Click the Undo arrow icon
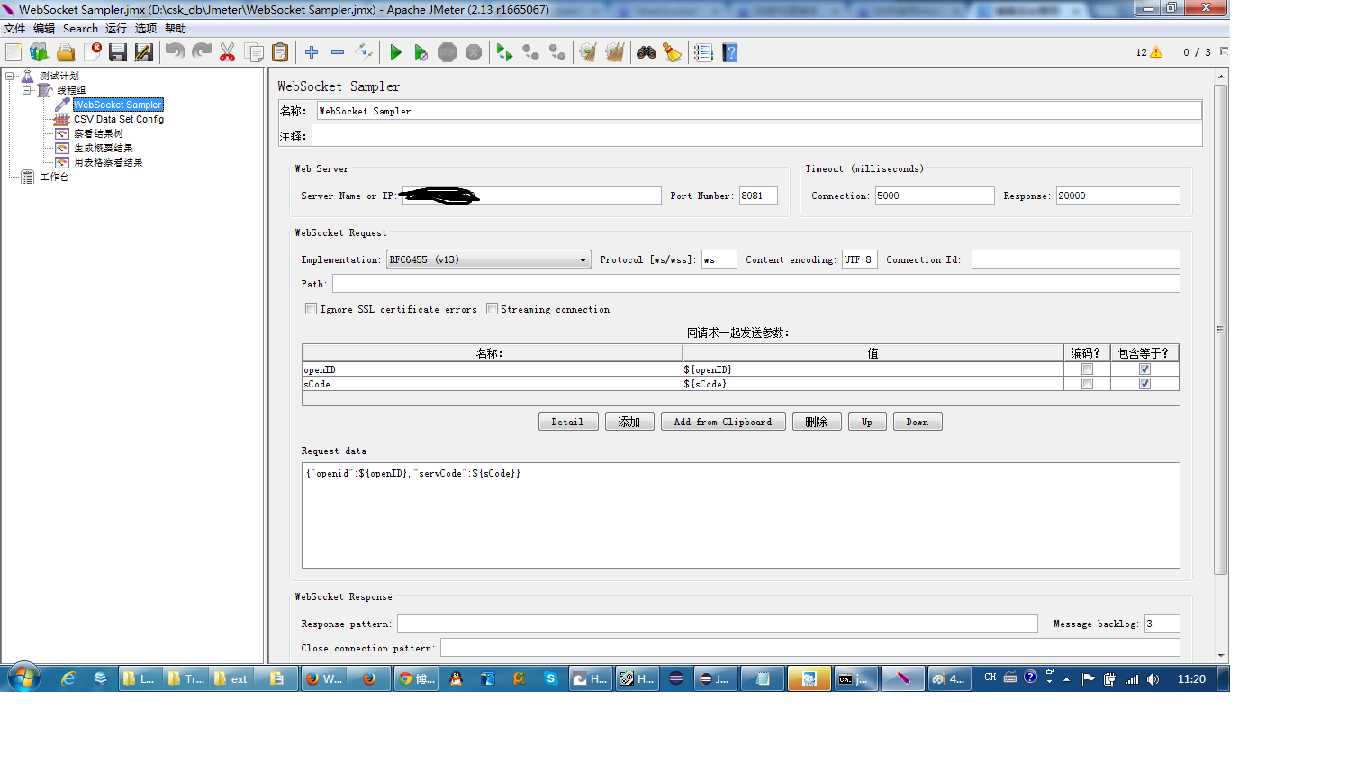This screenshot has width=1366, height=768. 175,52
